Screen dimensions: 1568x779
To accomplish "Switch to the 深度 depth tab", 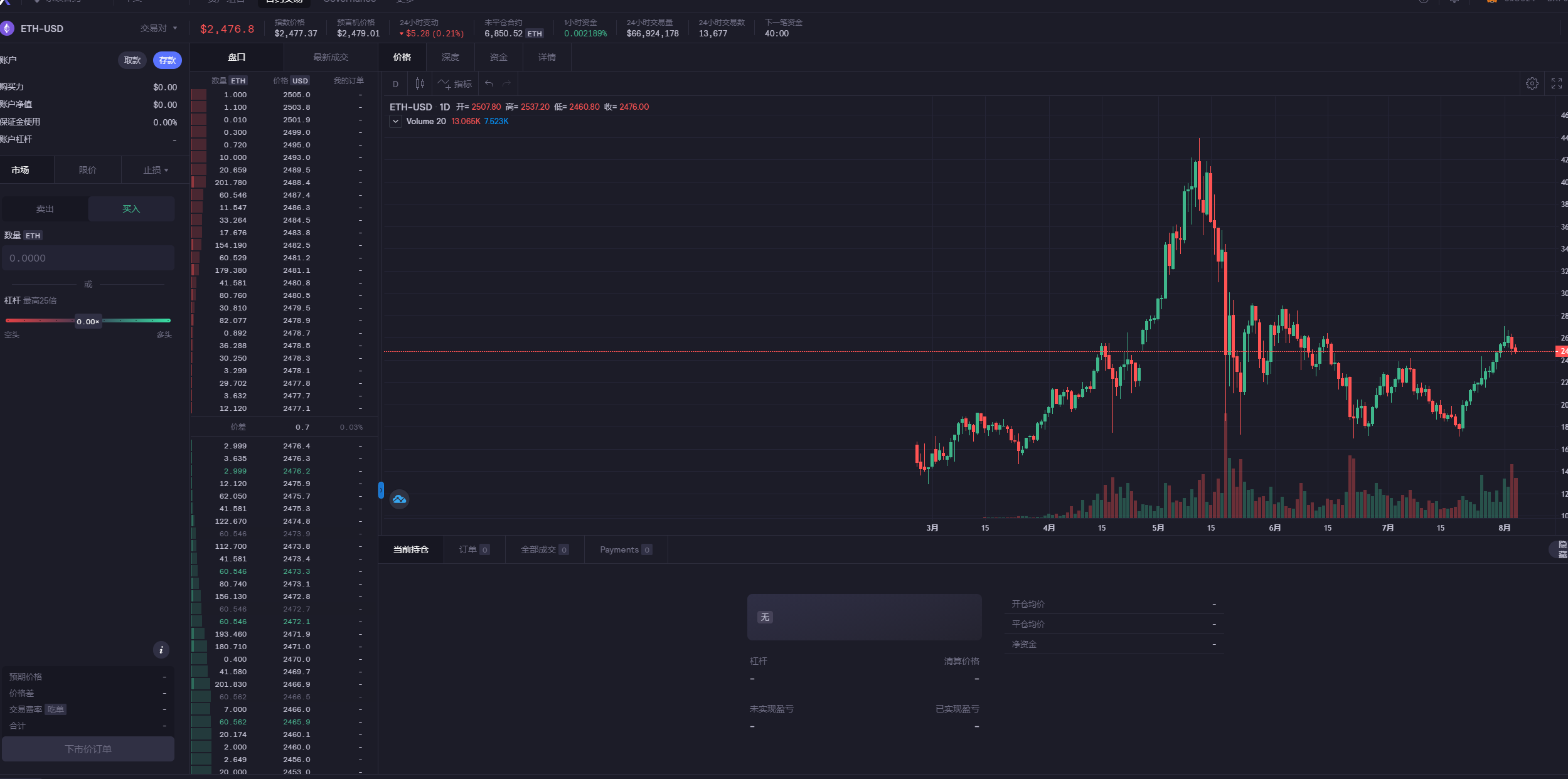I will 450,57.
